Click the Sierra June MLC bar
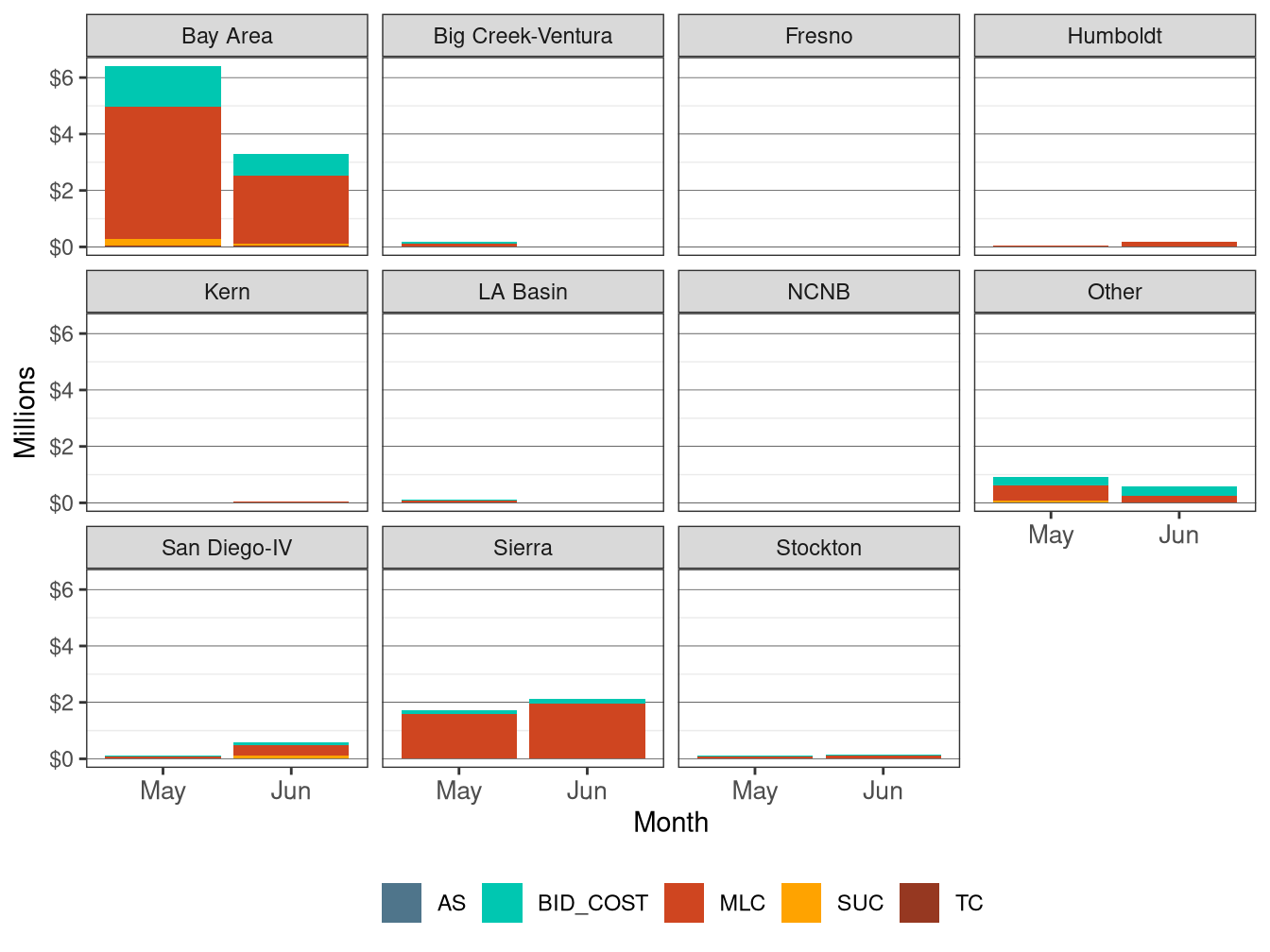The width and height of the screenshot is (1270, 952). pyautogui.click(x=587, y=731)
